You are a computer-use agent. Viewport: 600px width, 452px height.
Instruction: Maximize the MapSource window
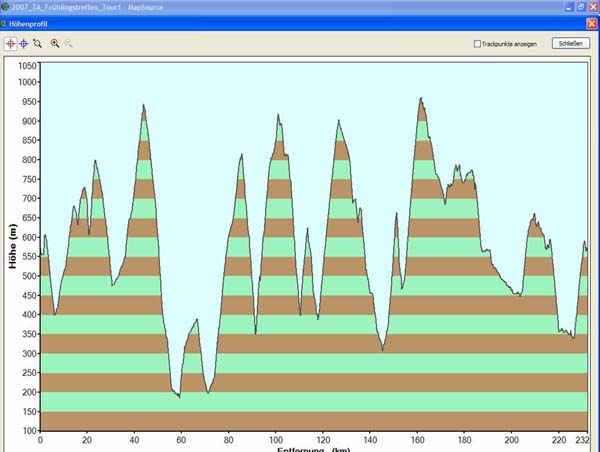[x=579, y=6]
